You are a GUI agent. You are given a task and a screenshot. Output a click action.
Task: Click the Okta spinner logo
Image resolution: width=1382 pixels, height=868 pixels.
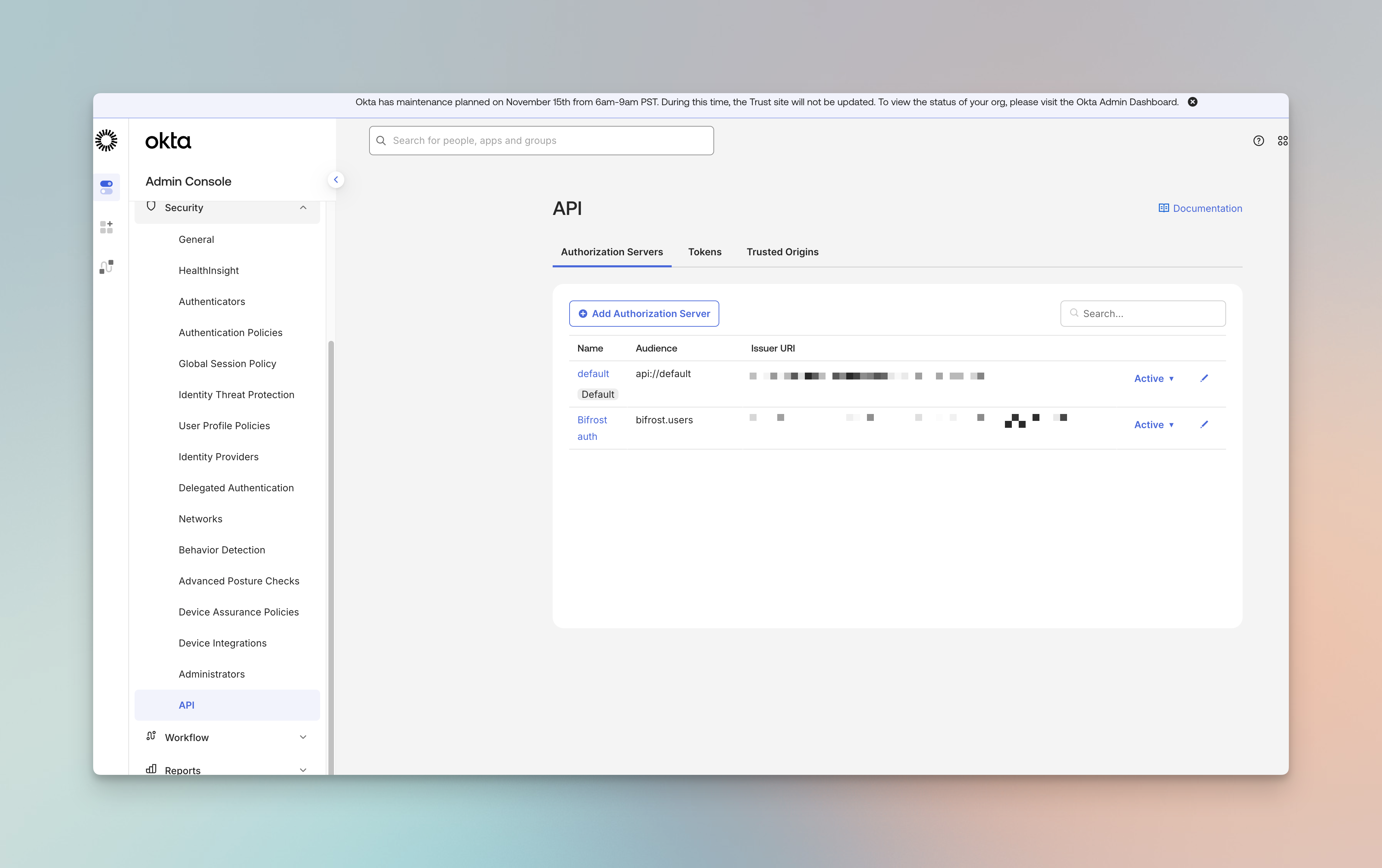pyautogui.click(x=106, y=140)
